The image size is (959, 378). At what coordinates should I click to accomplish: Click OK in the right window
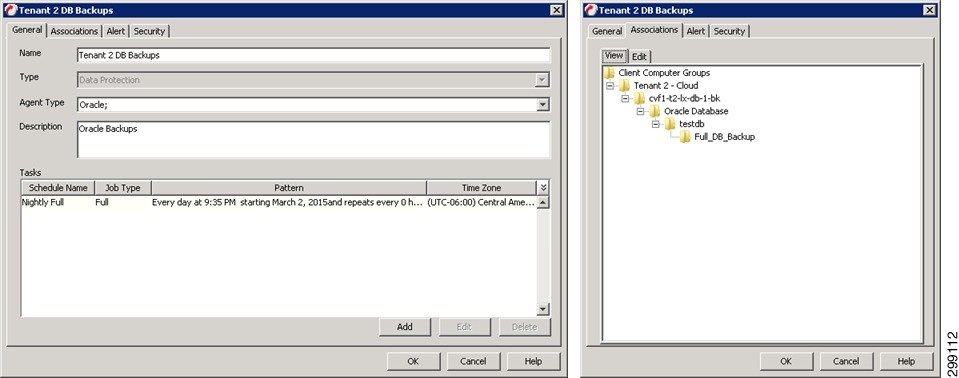pos(786,361)
